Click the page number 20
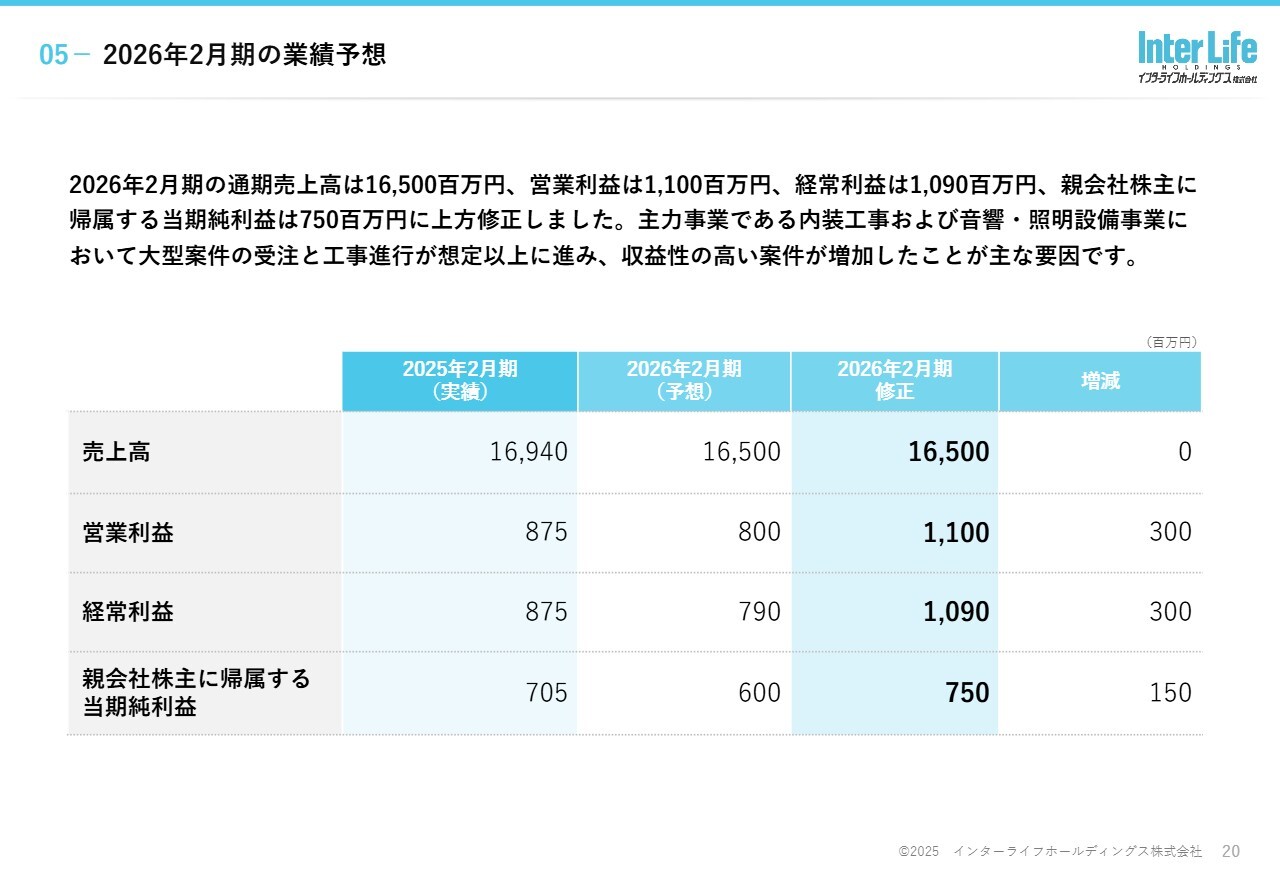 pyautogui.click(x=1231, y=851)
